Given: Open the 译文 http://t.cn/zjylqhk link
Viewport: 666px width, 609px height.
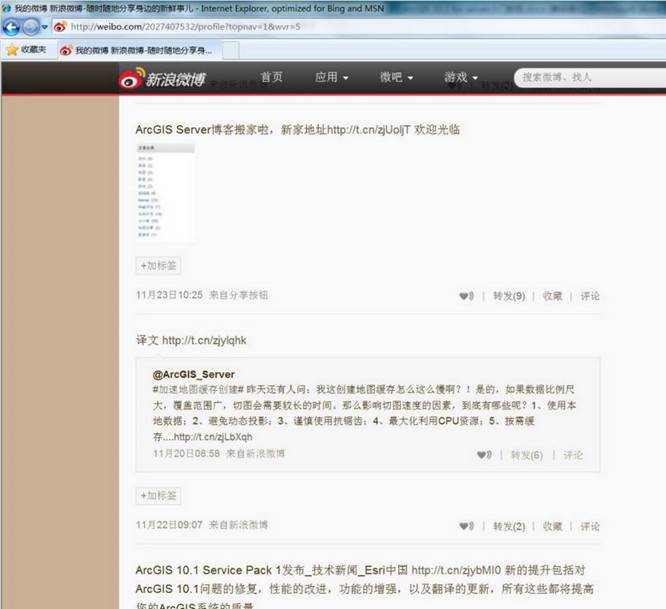Looking at the screenshot, I should click(x=204, y=341).
